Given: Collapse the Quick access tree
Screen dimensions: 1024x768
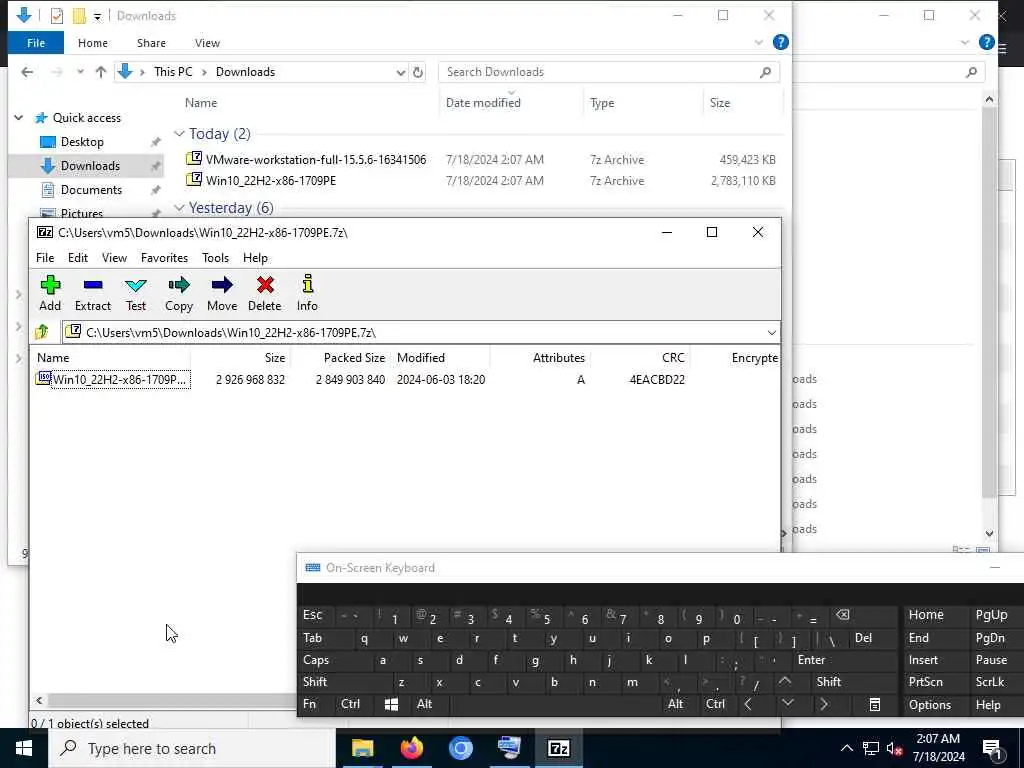Looking at the screenshot, I should 19,118.
